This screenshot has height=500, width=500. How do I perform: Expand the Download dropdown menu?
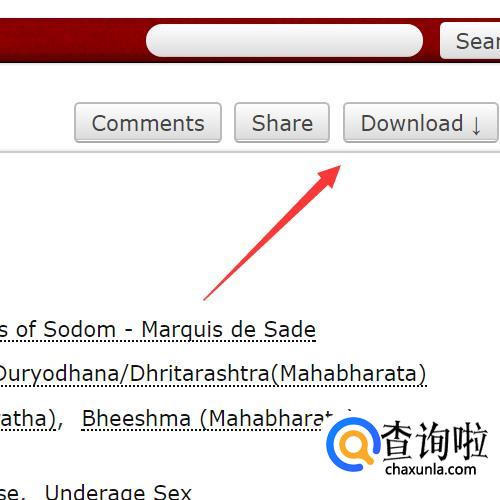(x=421, y=123)
